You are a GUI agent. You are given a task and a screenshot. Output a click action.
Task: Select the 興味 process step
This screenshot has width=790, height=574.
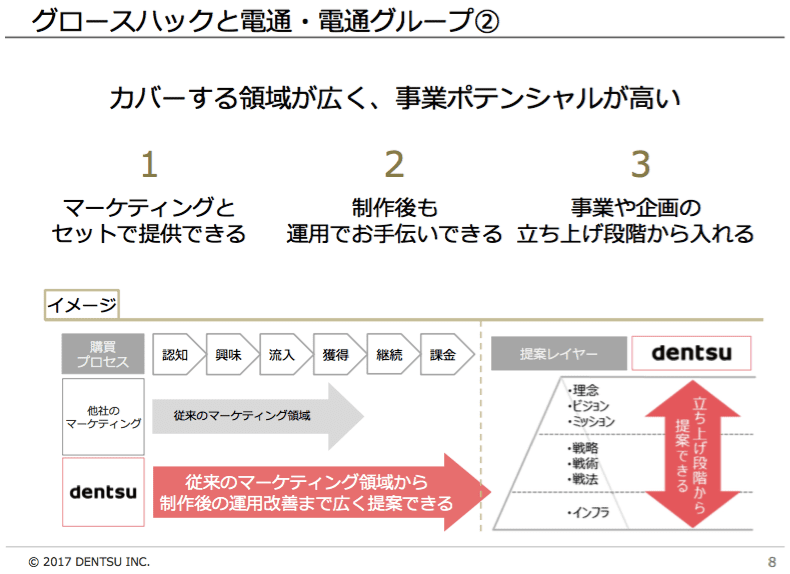coord(232,354)
